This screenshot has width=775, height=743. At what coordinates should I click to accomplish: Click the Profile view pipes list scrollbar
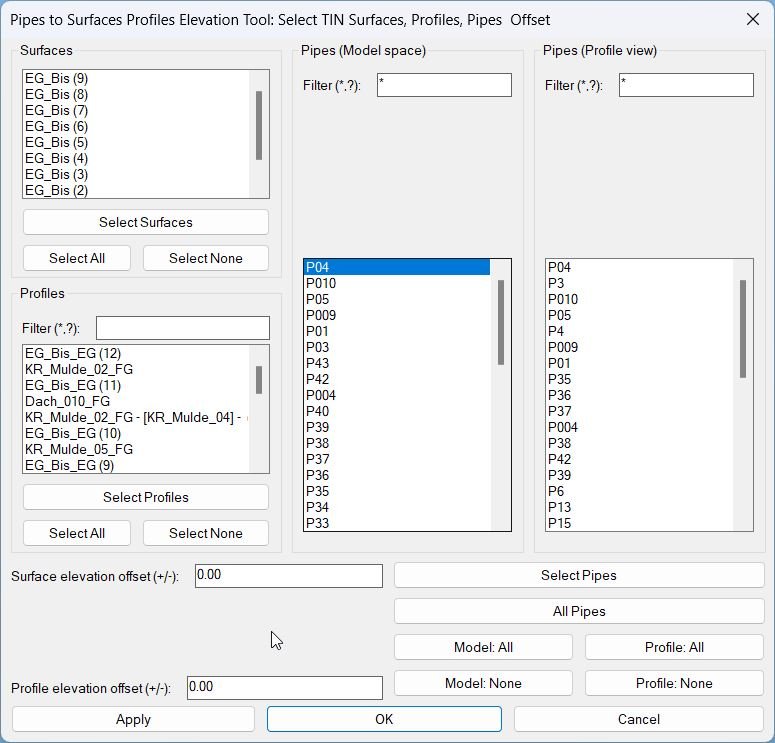click(x=742, y=329)
